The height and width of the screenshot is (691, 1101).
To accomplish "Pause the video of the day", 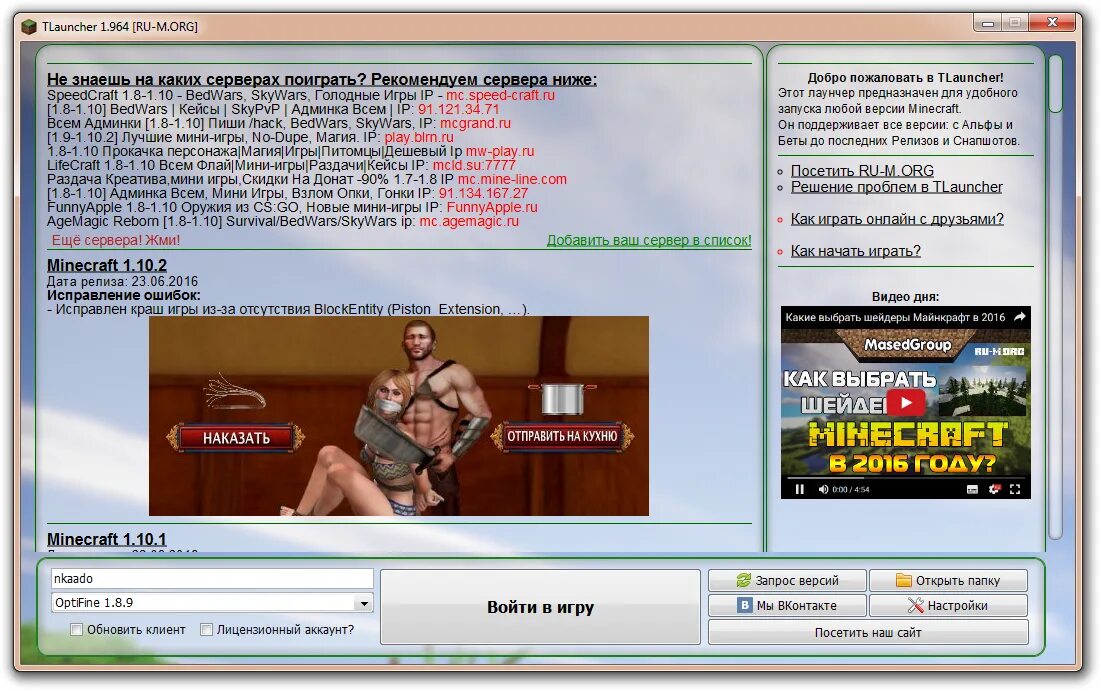I will (x=799, y=489).
